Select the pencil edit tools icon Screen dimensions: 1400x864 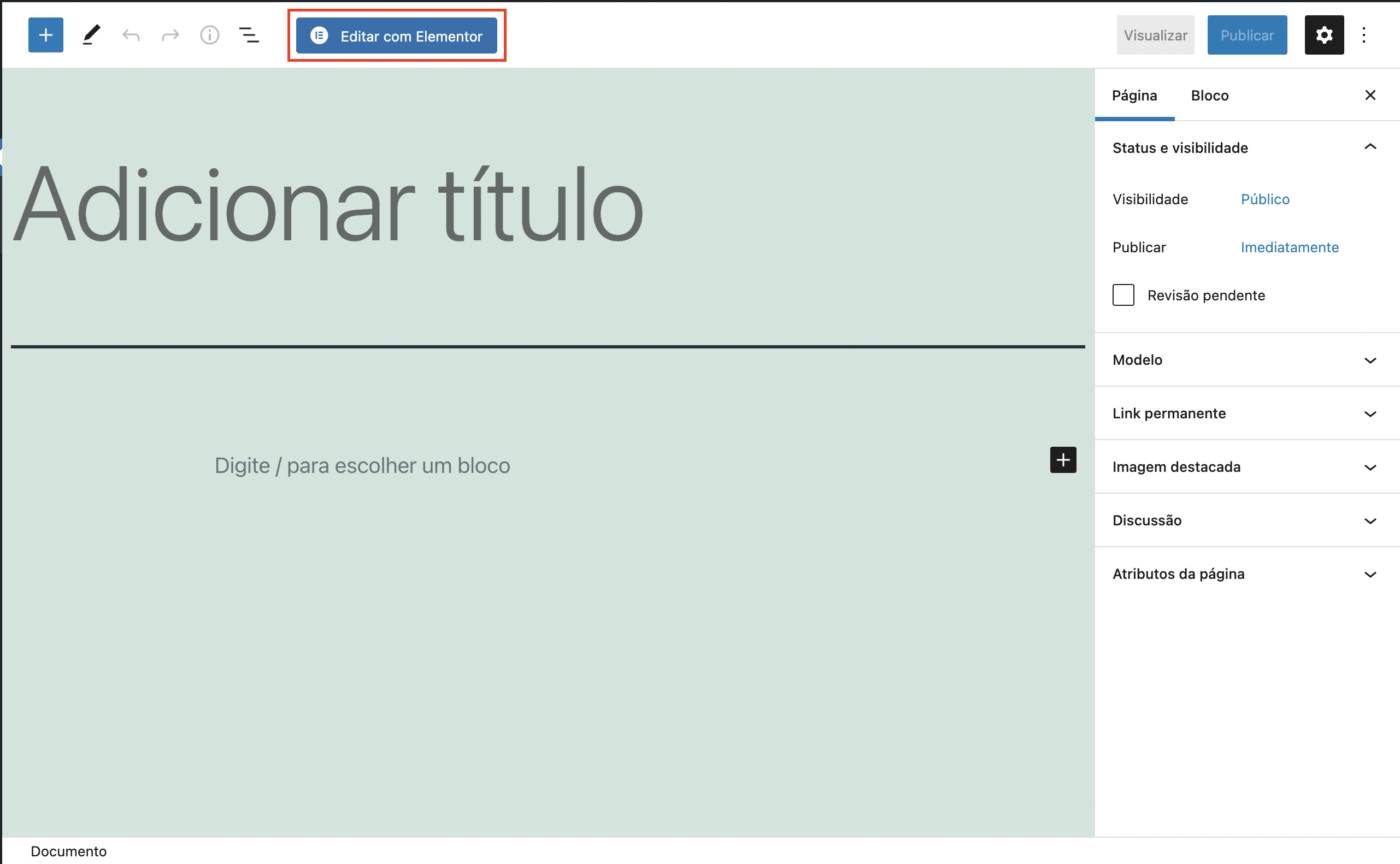(91, 35)
